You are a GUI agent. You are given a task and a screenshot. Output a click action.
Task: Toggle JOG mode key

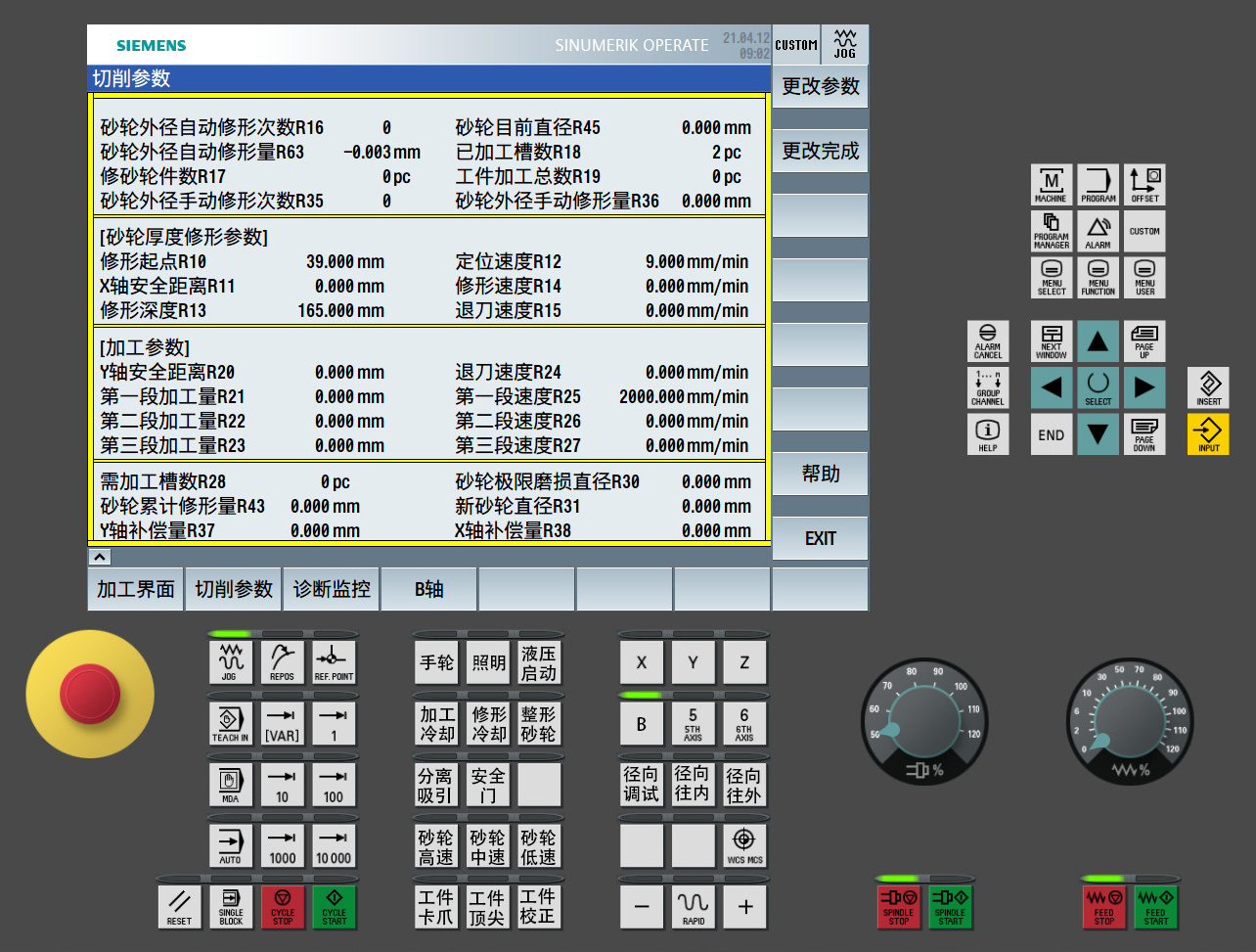point(230,662)
